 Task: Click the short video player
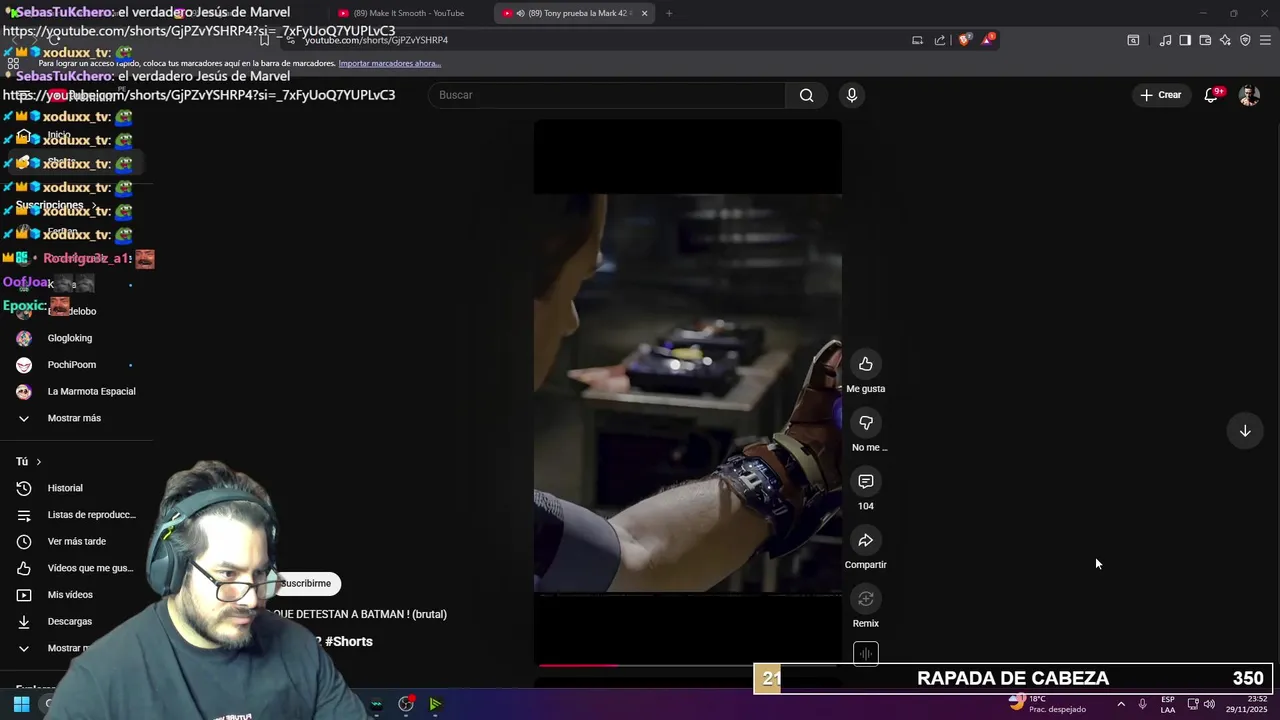(x=688, y=393)
